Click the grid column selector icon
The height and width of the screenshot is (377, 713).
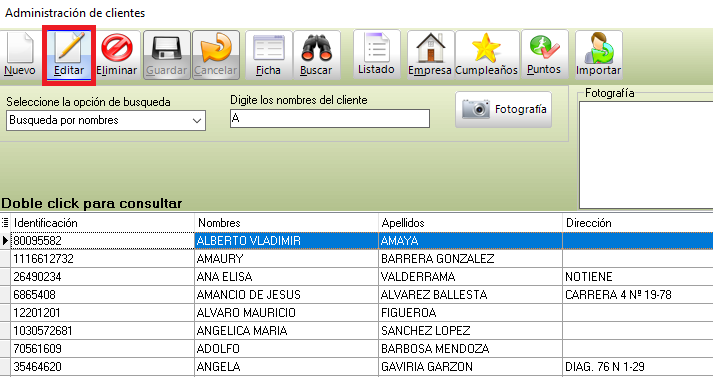coord(5,223)
